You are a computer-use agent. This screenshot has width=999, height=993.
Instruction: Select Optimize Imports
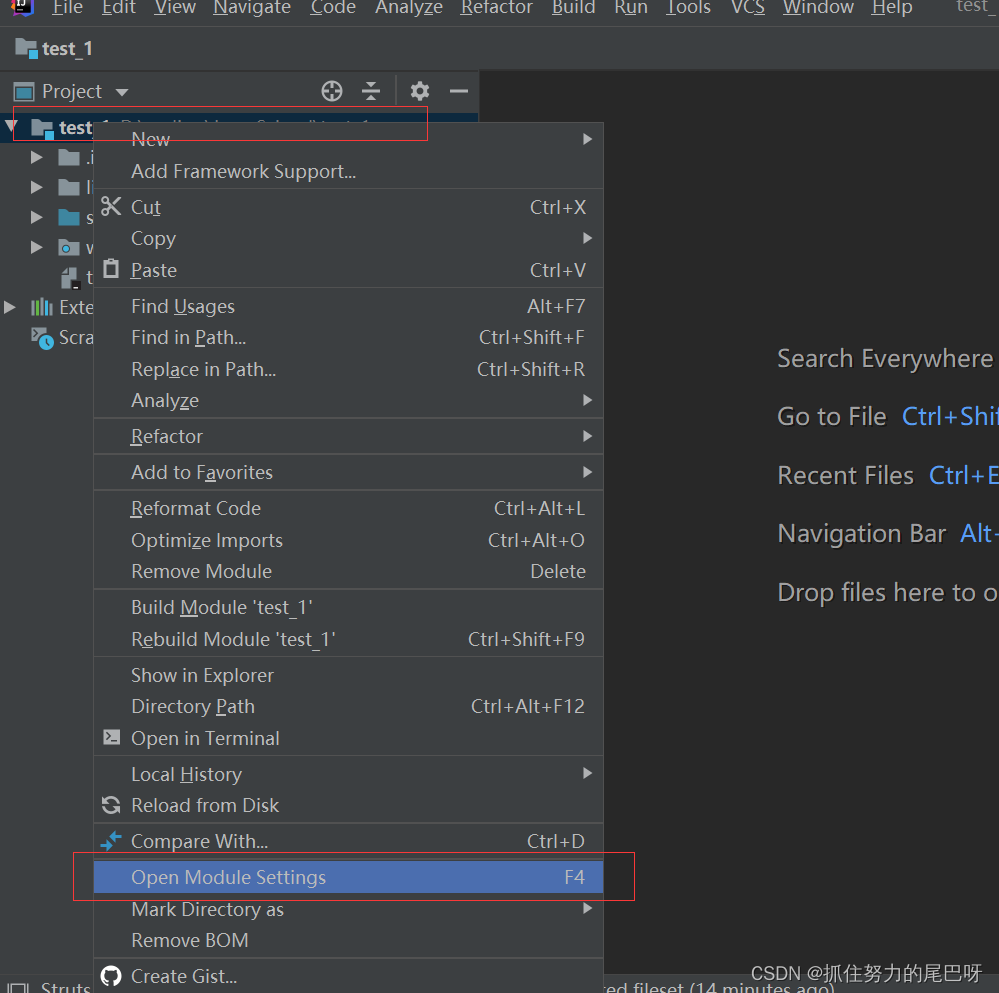click(x=348, y=540)
